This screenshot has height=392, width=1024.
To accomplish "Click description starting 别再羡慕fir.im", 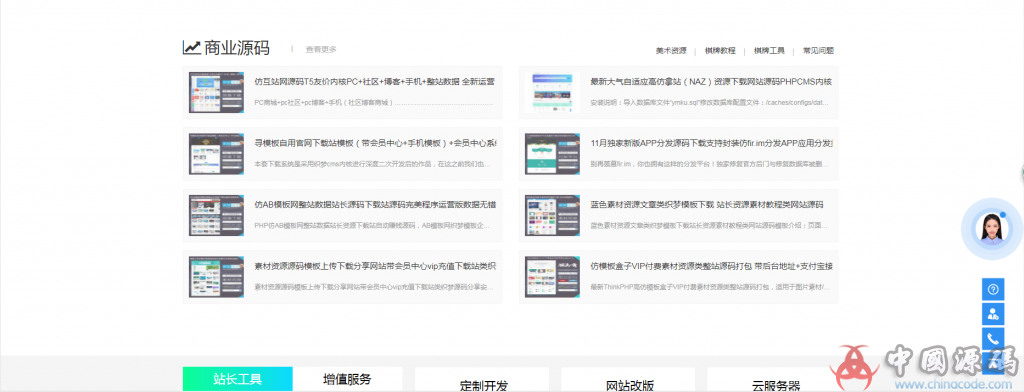I will pyautogui.click(x=710, y=164).
